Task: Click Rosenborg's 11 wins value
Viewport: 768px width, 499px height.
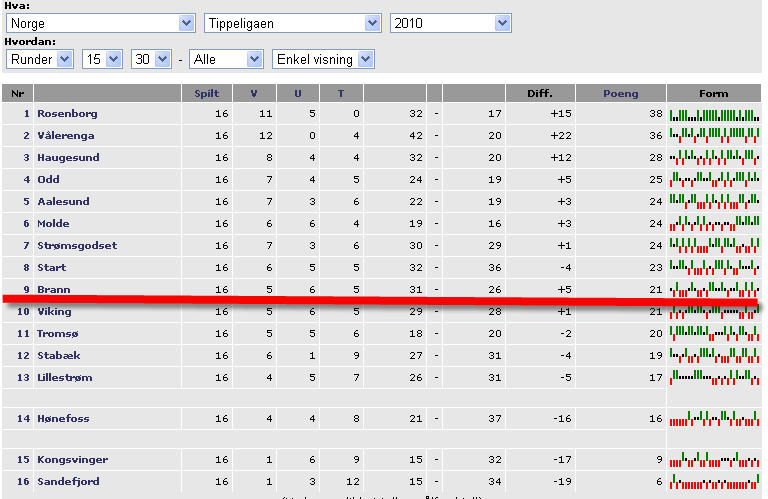Action: point(265,114)
